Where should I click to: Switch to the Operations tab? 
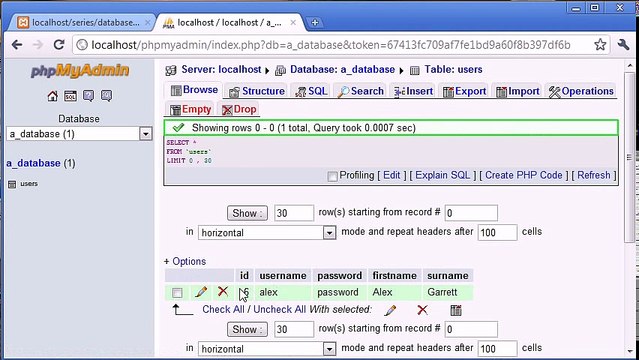[581, 91]
